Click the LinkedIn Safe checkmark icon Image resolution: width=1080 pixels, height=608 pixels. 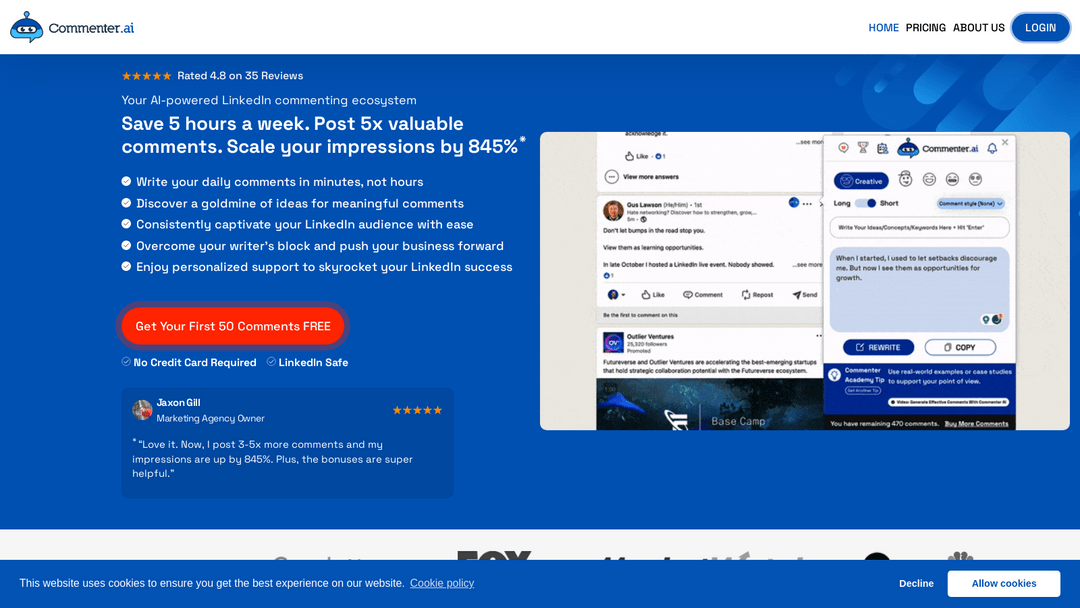pyautogui.click(x=271, y=361)
